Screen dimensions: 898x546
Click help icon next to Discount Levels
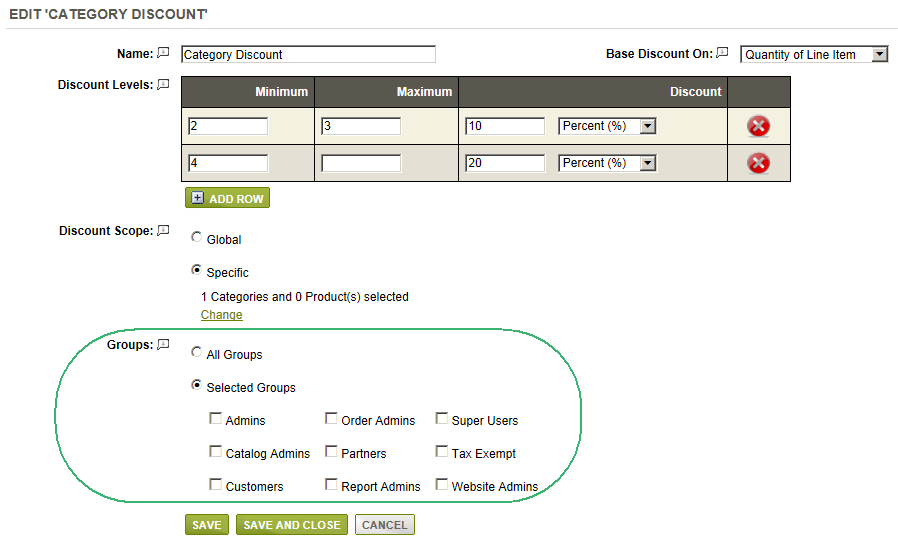pos(163,84)
